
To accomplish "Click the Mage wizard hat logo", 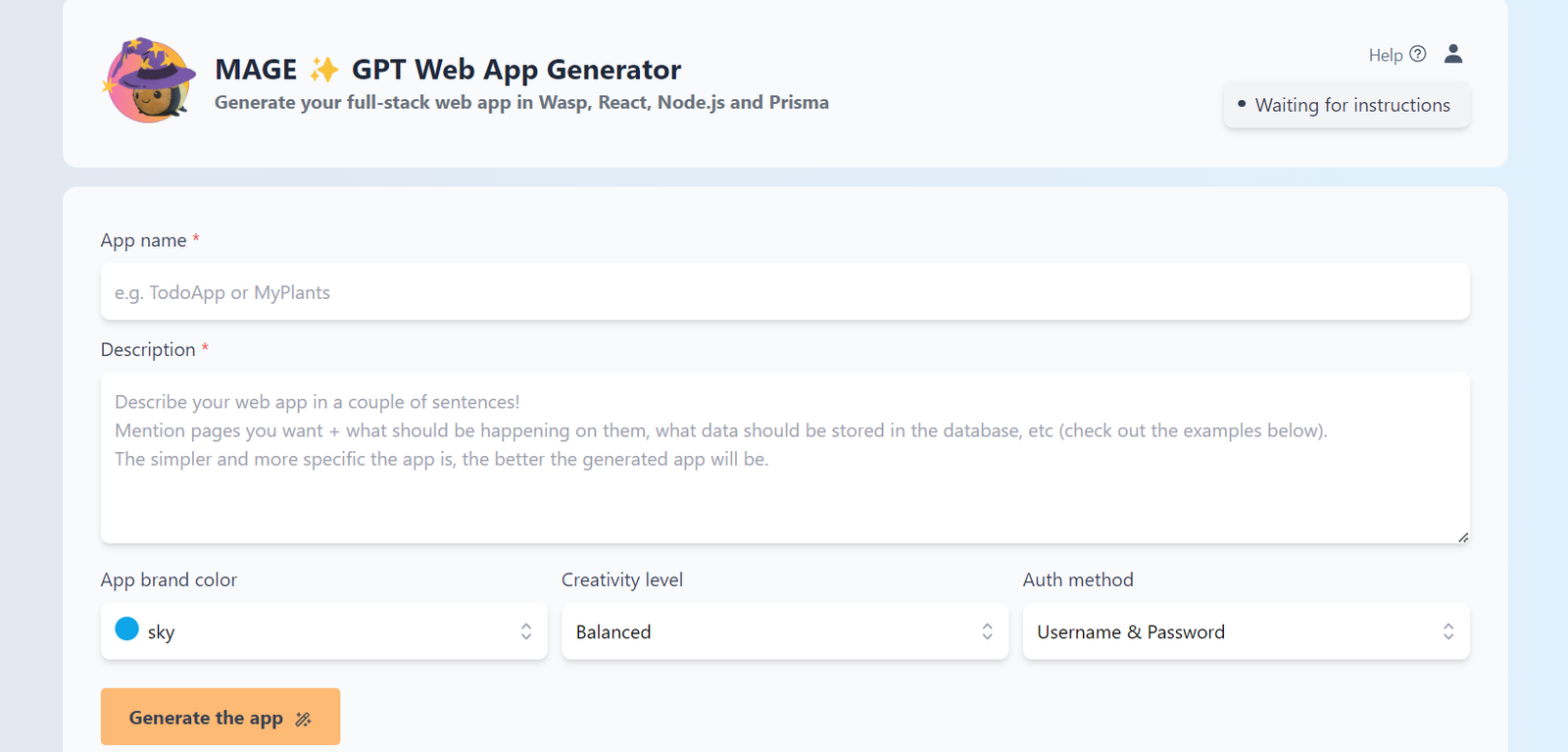I will 149,80.
